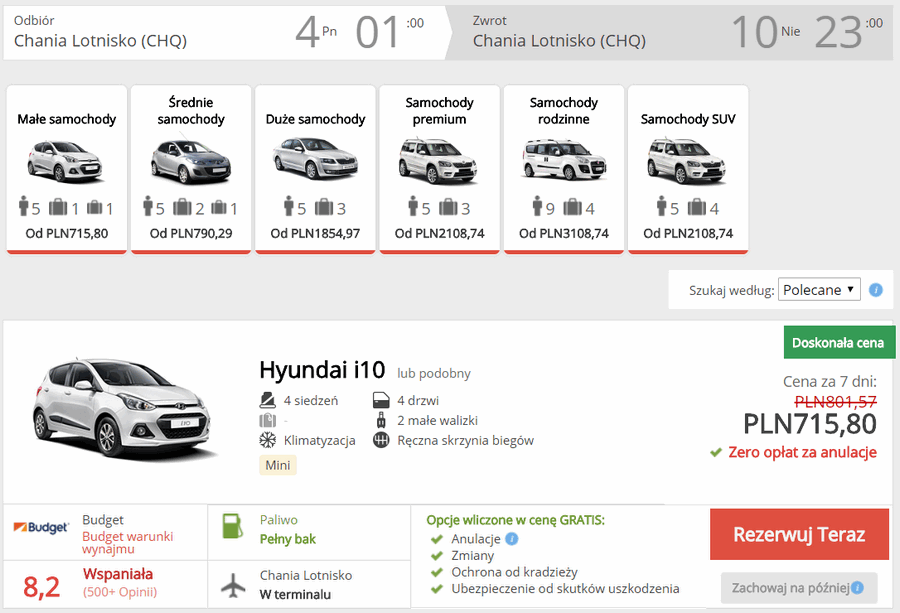This screenshot has height=613, width=900.
Task: Click the car seat icon
Action: 267,401
